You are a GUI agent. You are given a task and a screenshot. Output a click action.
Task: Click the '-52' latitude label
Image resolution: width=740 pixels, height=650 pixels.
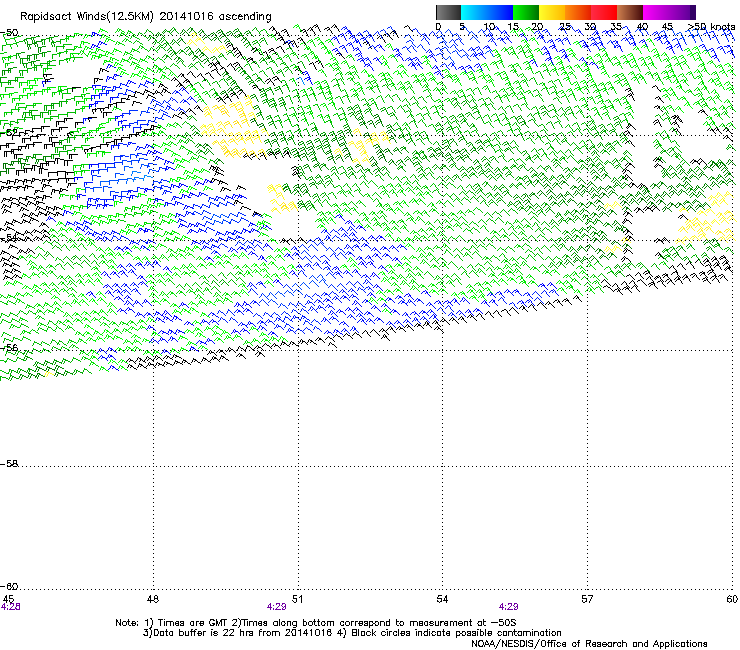pyautogui.click(x=9, y=133)
